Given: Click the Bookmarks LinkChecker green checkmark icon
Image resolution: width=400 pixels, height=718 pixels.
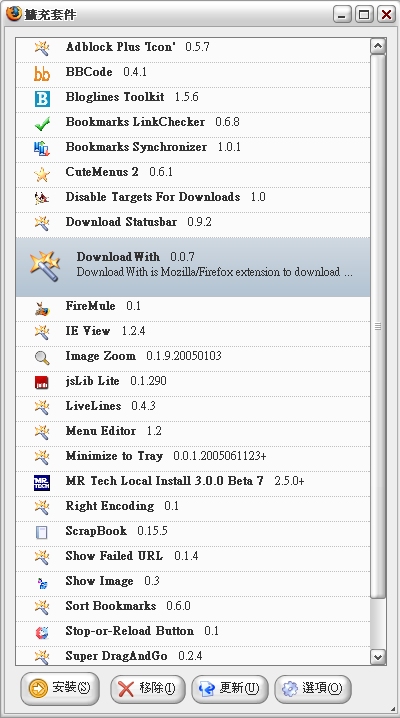Looking at the screenshot, I should click(42, 123).
